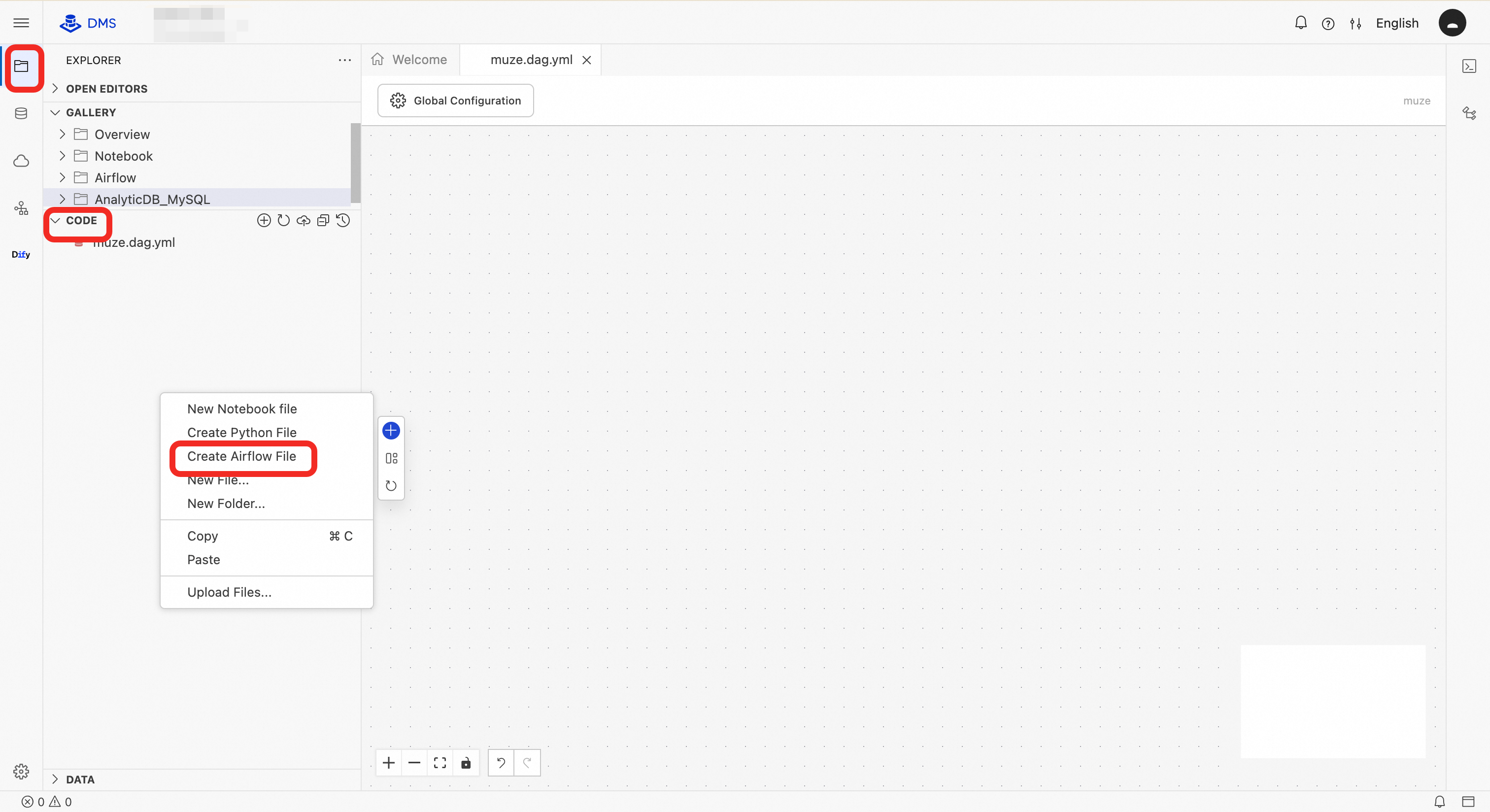Refresh the CODE section

283,220
